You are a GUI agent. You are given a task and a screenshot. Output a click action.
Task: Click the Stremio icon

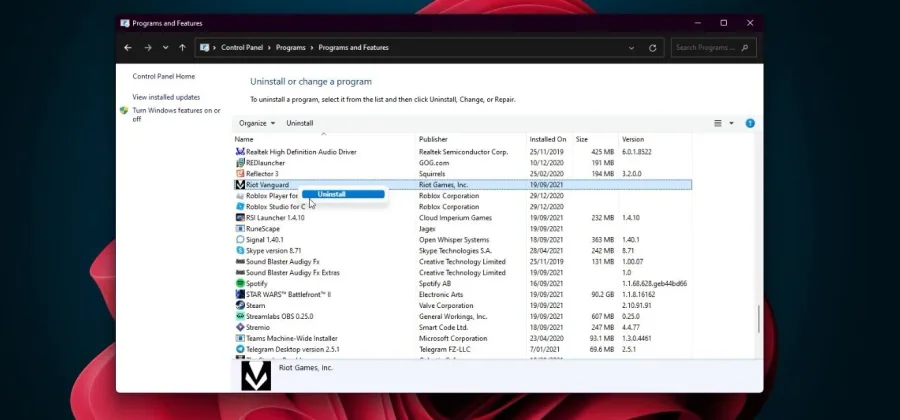click(240, 327)
